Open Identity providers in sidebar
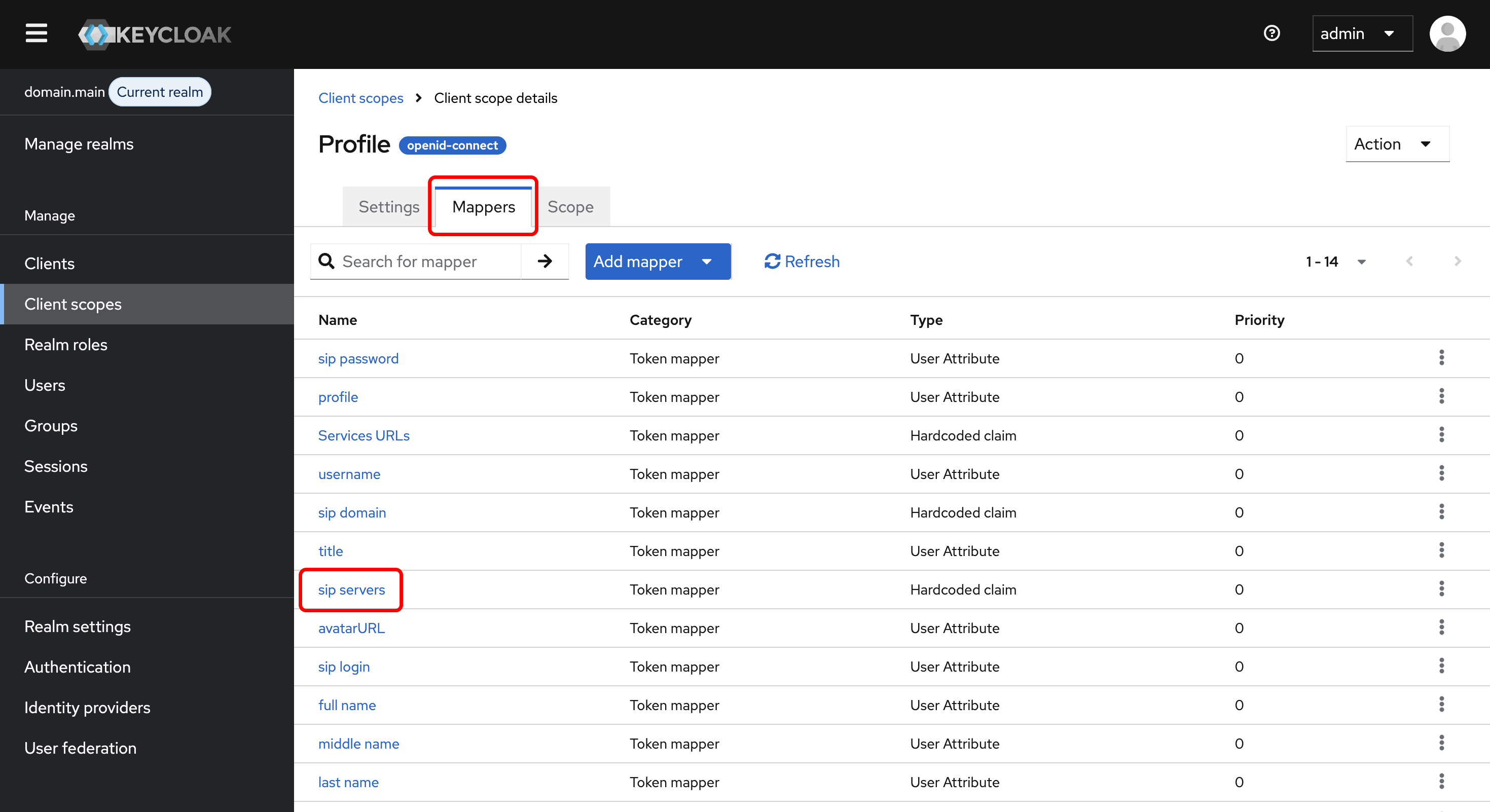Image resolution: width=1490 pixels, height=812 pixels. click(x=87, y=707)
